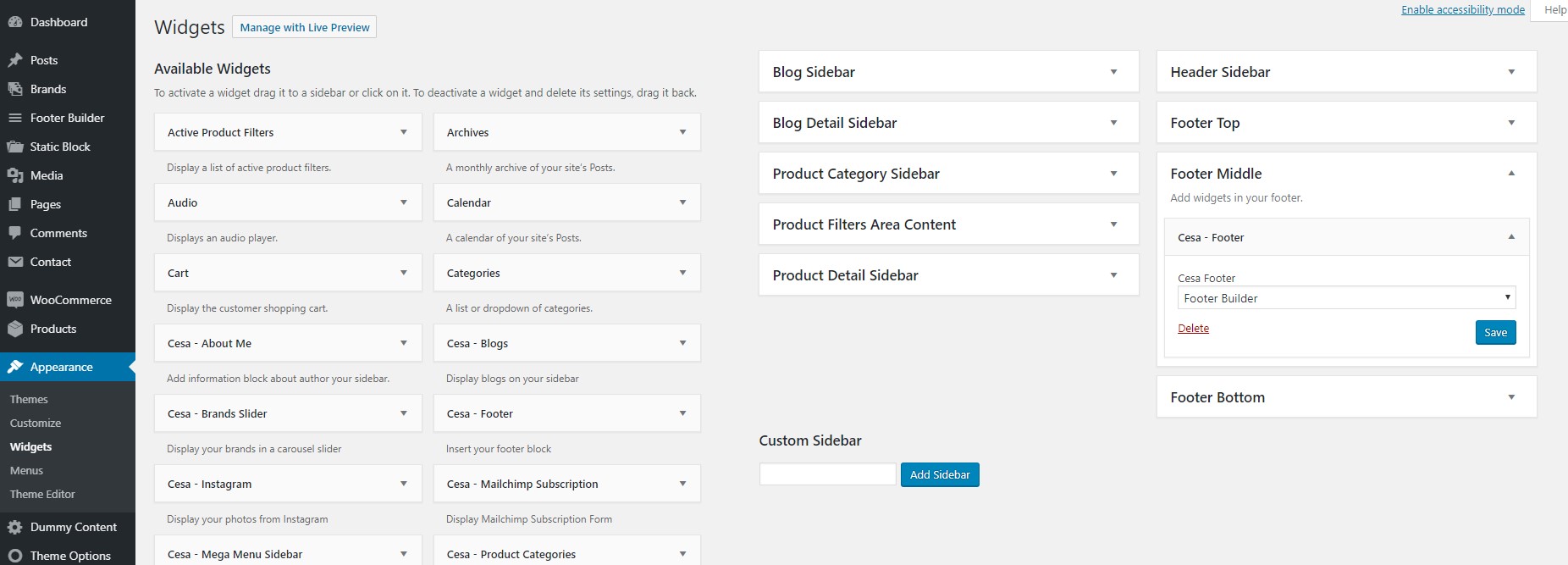This screenshot has height=565, width=1568.
Task: Click the Media icon in sidebar
Action: tap(15, 175)
